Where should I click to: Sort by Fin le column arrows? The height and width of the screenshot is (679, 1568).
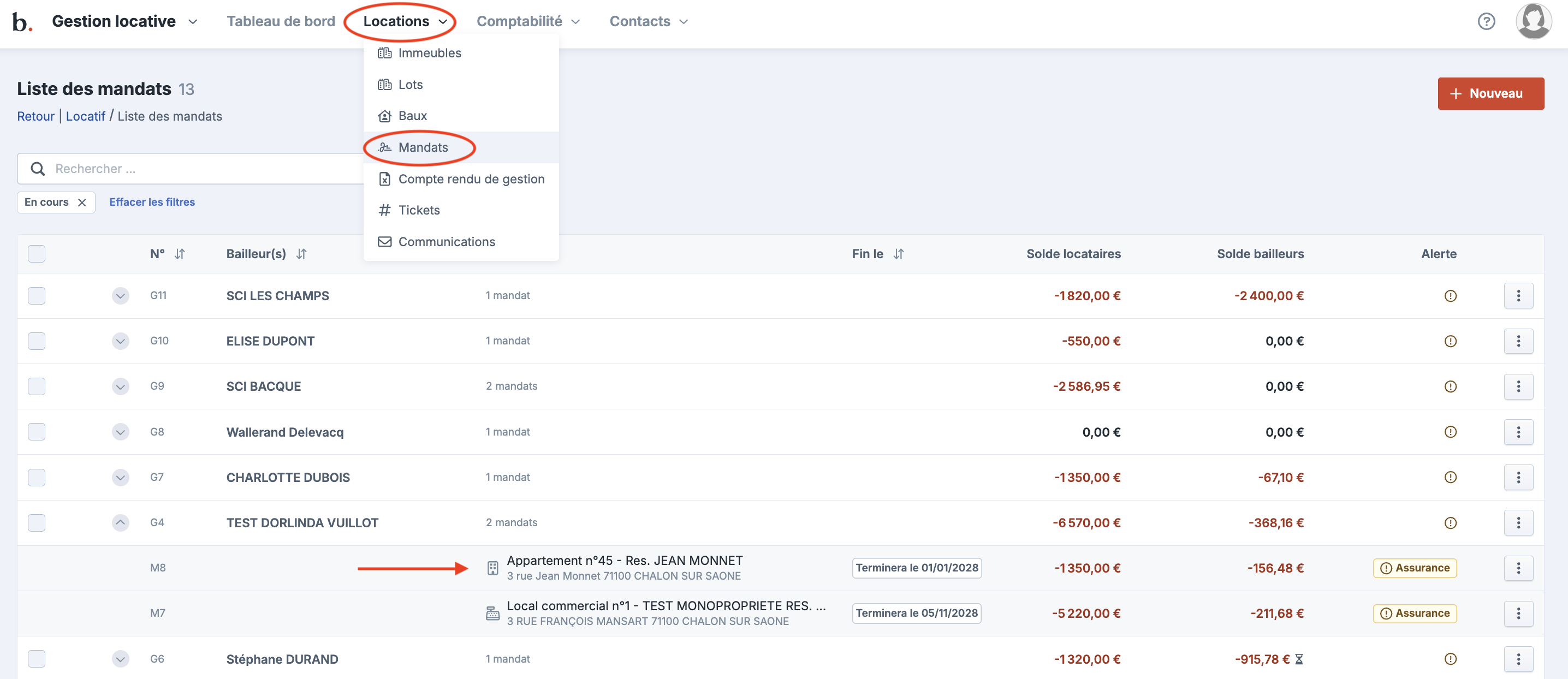(x=899, y=254)
